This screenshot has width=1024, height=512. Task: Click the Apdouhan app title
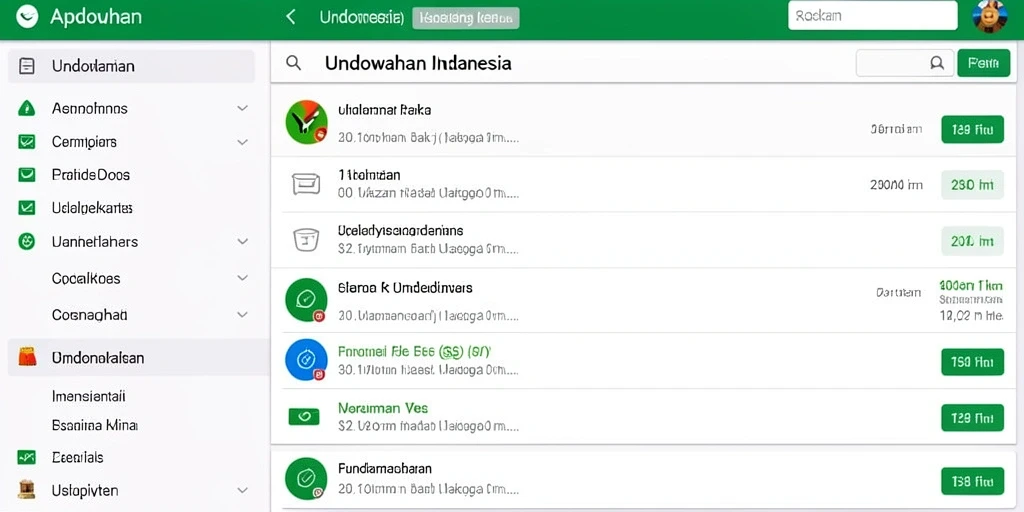(95, 17)
